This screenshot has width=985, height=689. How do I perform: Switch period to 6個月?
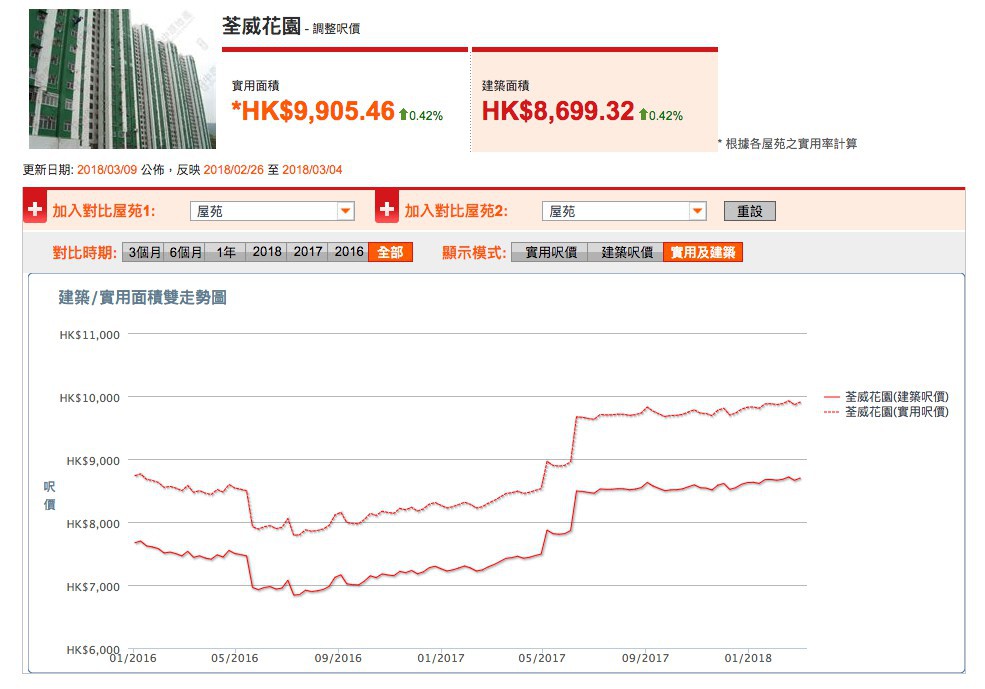(x=185, y=252)
